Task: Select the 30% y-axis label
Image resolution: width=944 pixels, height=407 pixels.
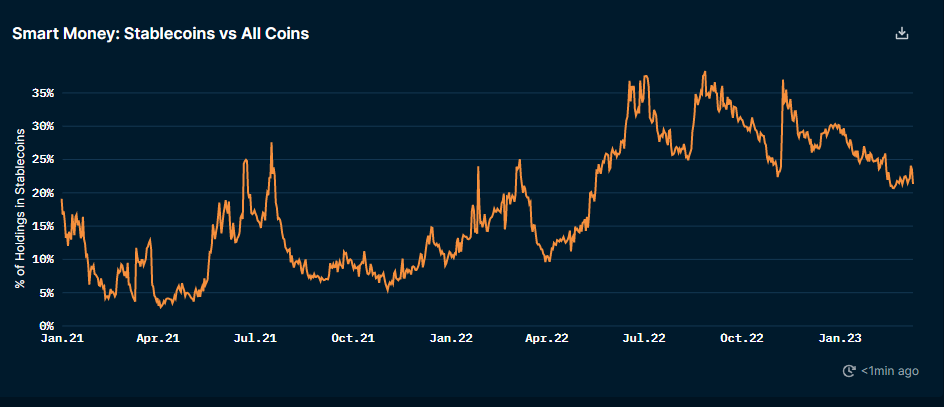Action: pyautogui.click(x=41, y=126)
